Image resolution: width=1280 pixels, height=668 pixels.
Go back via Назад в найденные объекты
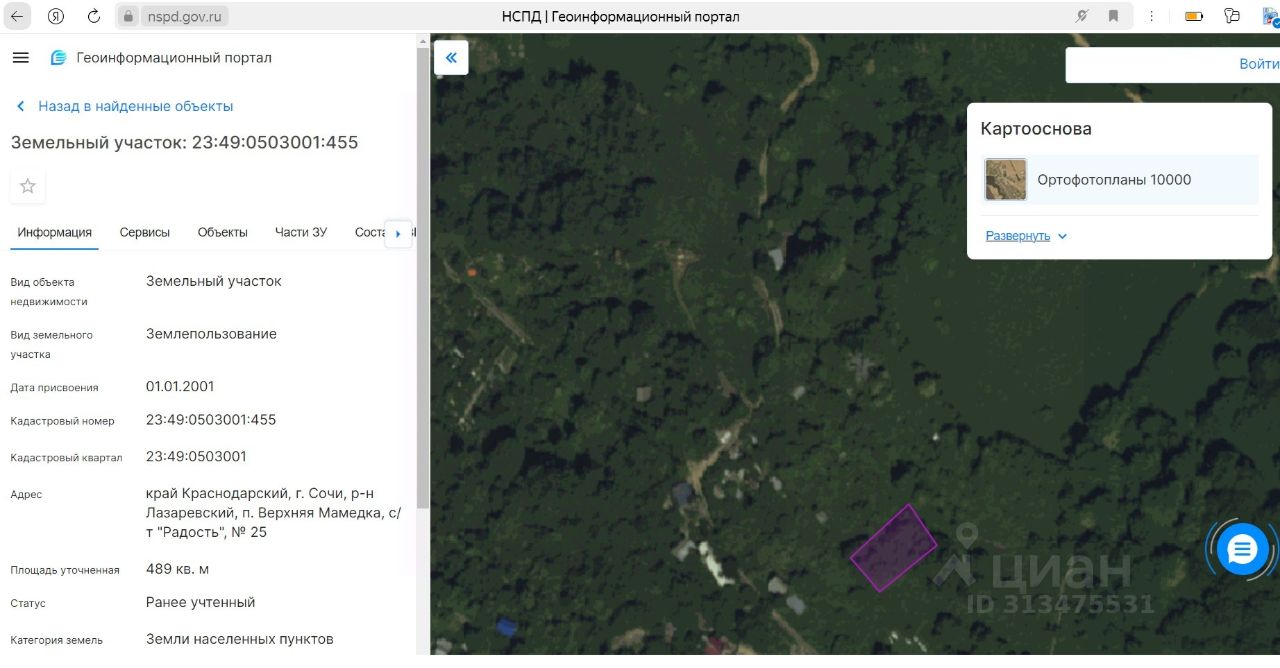[x=125, y=106]
